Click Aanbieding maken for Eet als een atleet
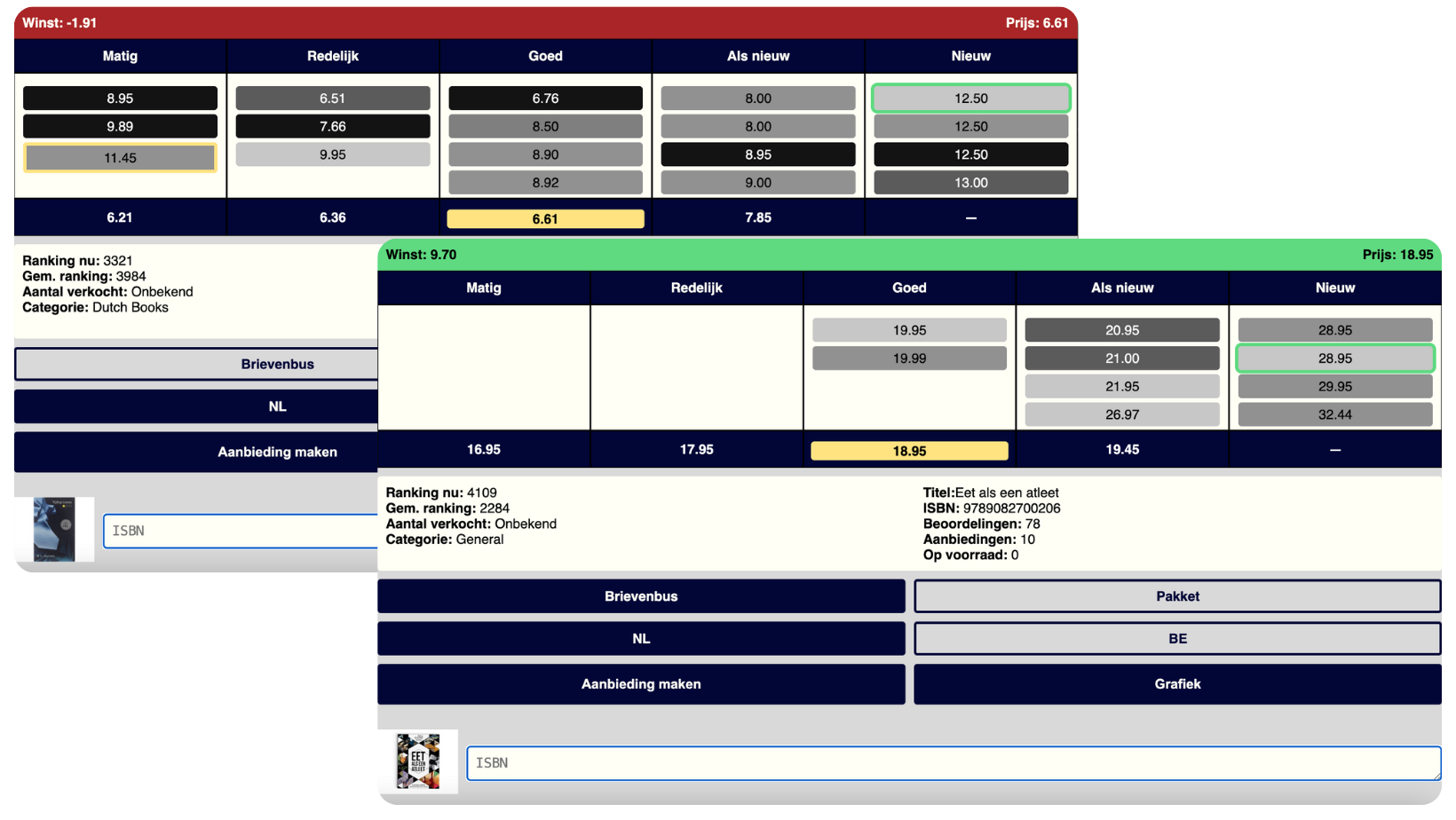The image size is (1456, 820). pos(641,684)
